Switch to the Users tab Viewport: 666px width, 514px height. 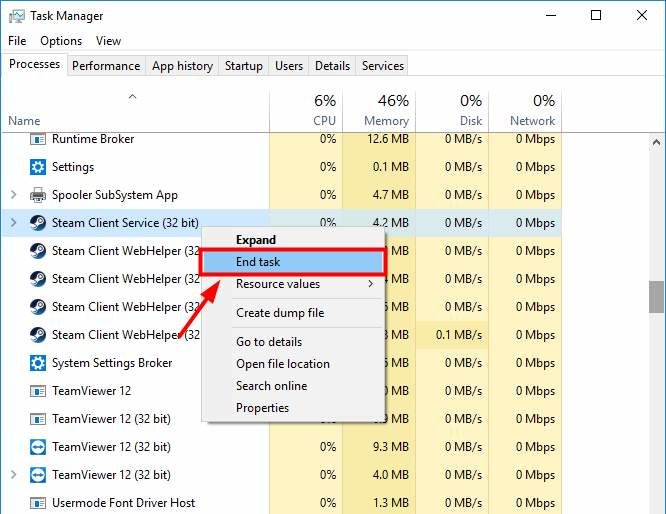(x=289, y=66)
